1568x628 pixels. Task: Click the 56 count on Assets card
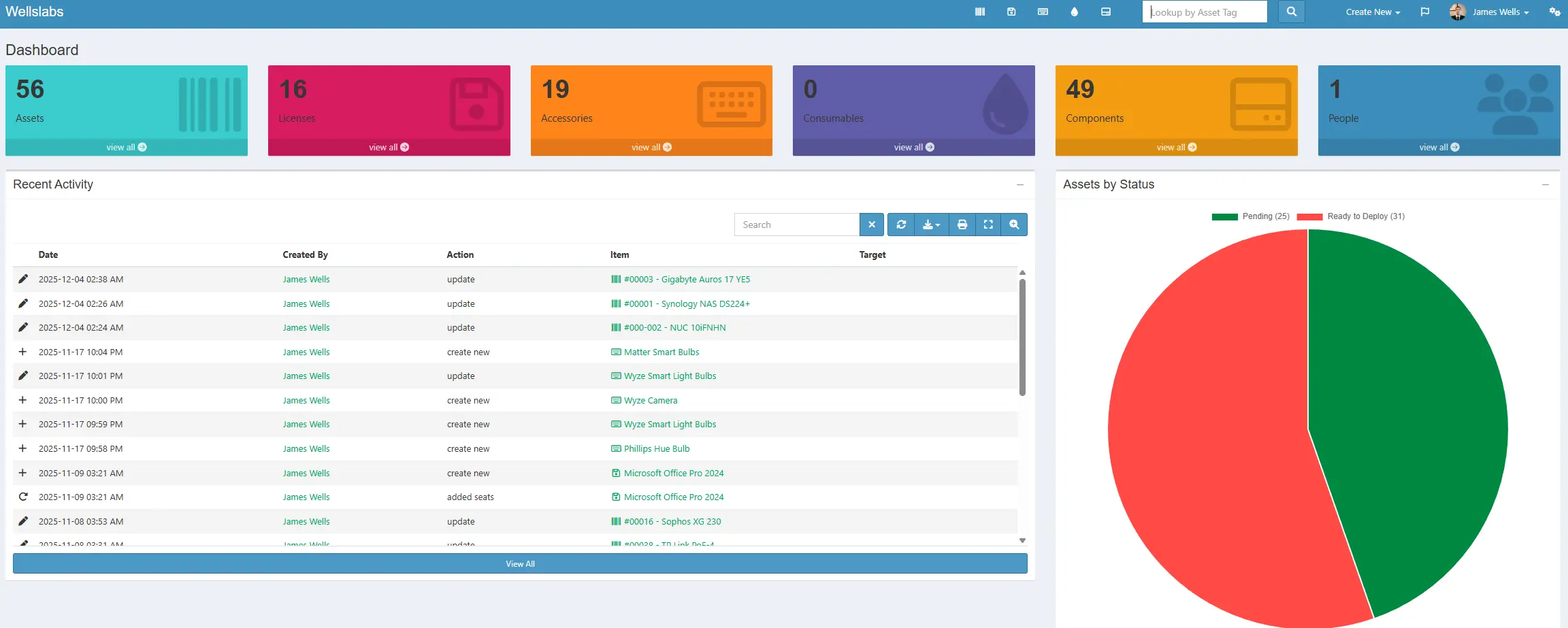coord(30,89)
